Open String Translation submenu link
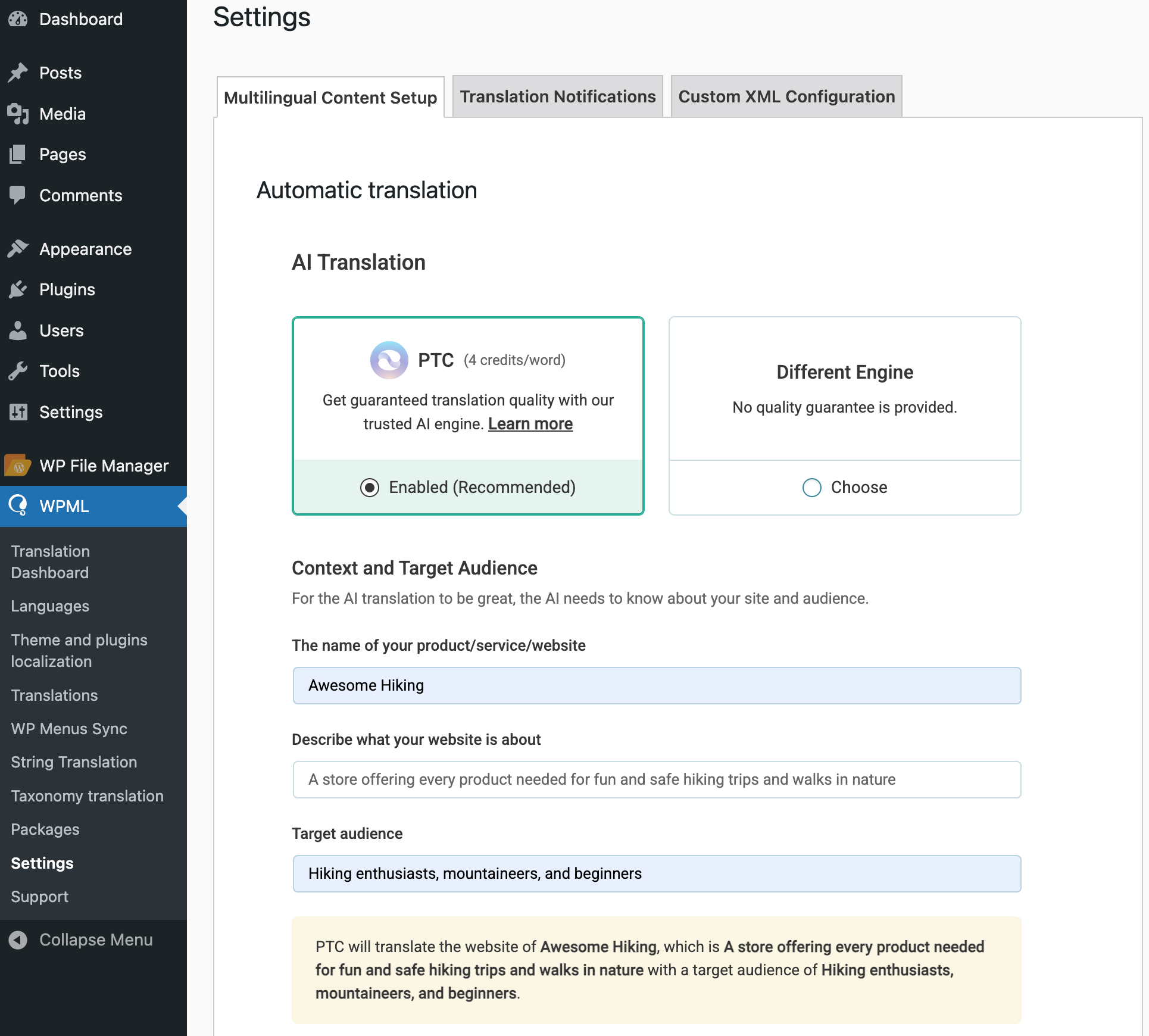 click(74, 762)
